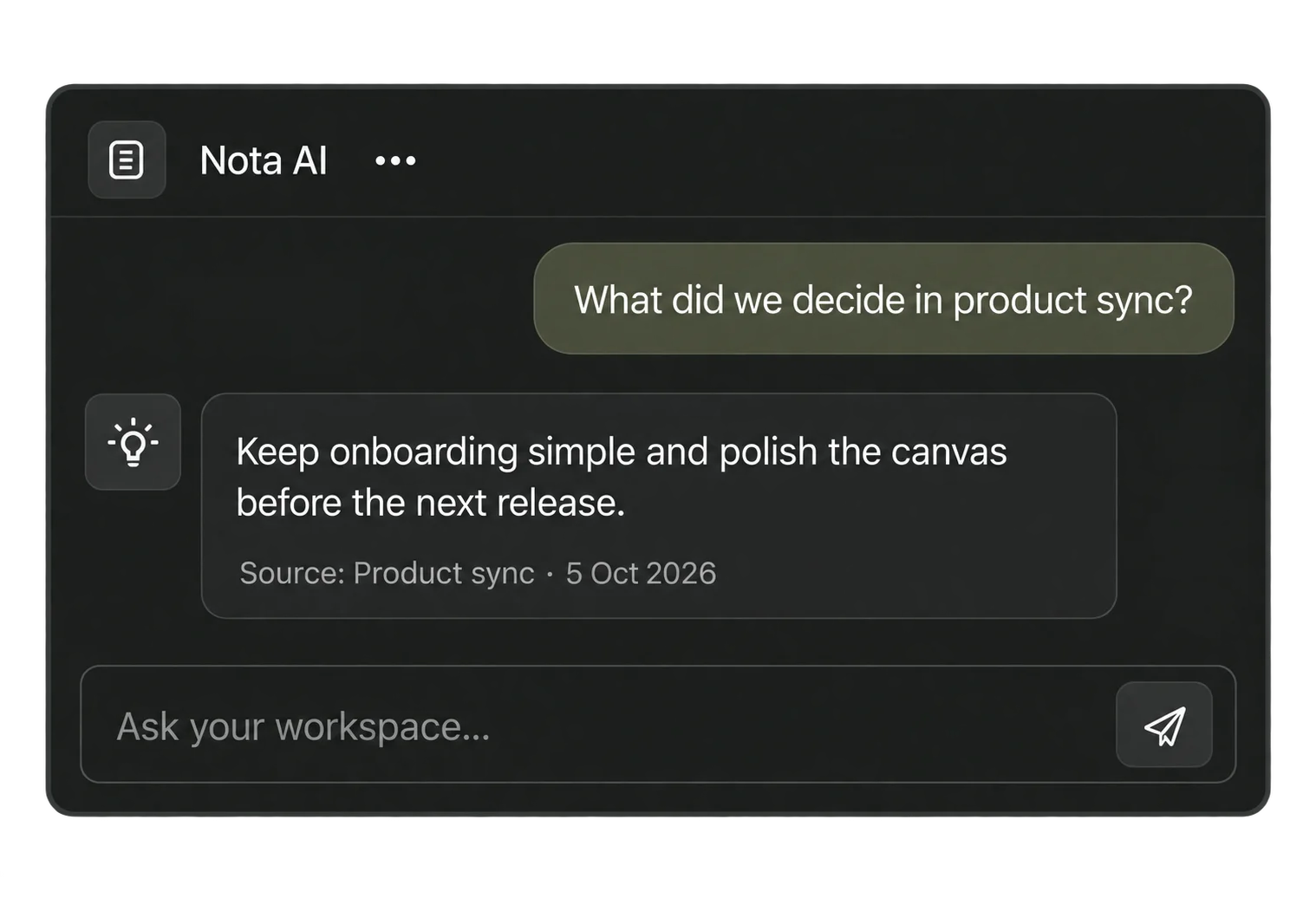Click the "Keep onboarding simple" answer text
This screenshot has height=898, width=1316.
(622, 477)
